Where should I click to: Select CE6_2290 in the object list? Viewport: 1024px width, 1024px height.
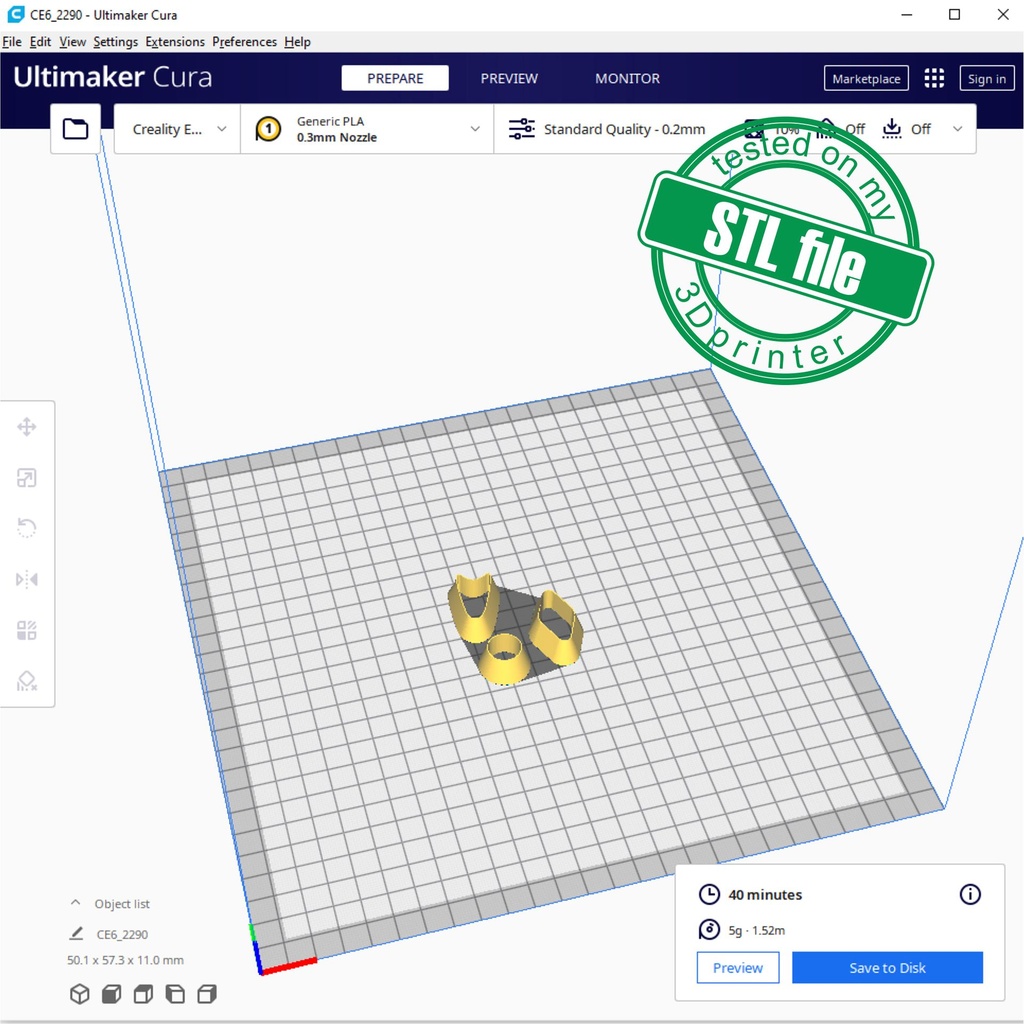click(122, 935)
